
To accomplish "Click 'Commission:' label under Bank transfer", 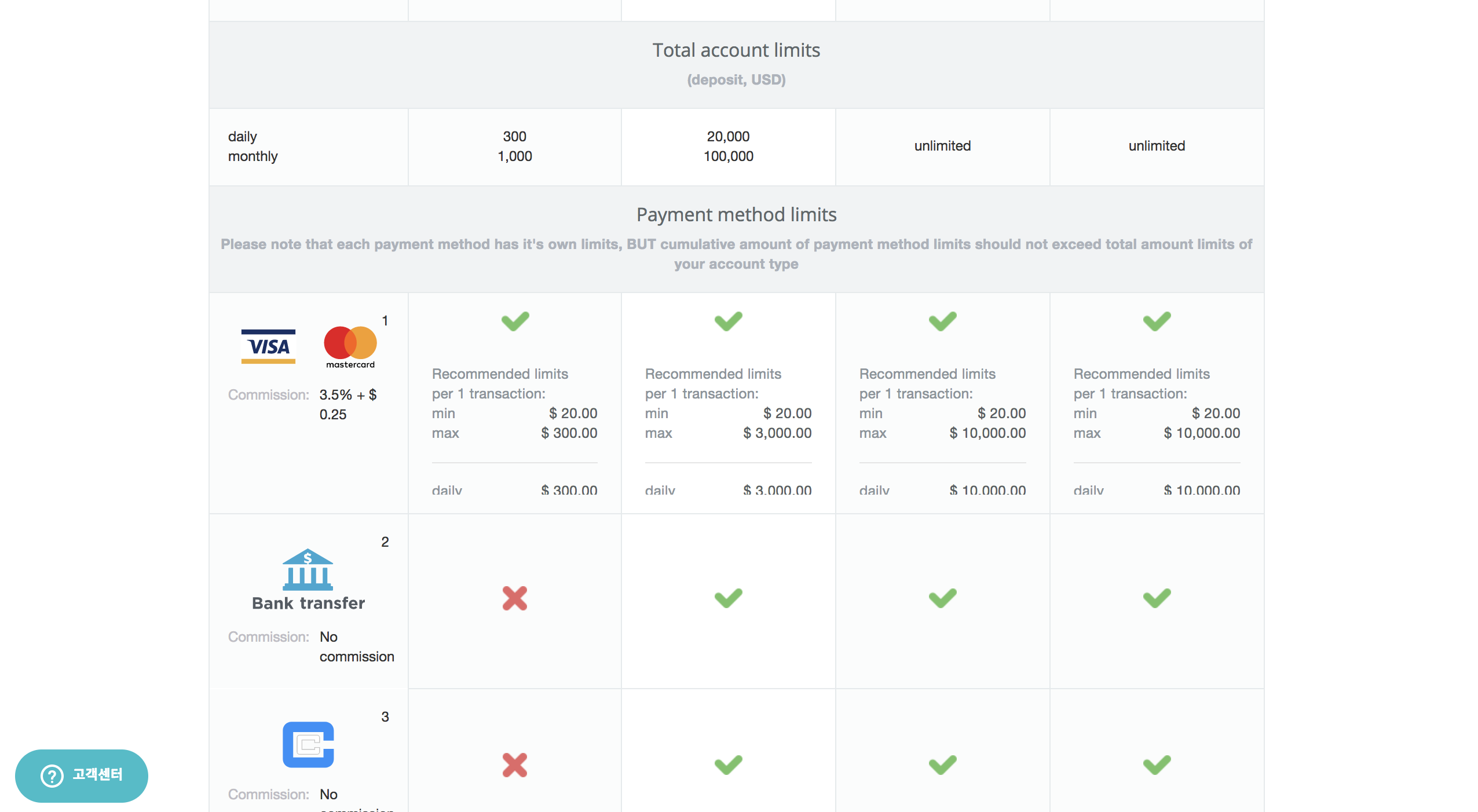I will (268, 637).
